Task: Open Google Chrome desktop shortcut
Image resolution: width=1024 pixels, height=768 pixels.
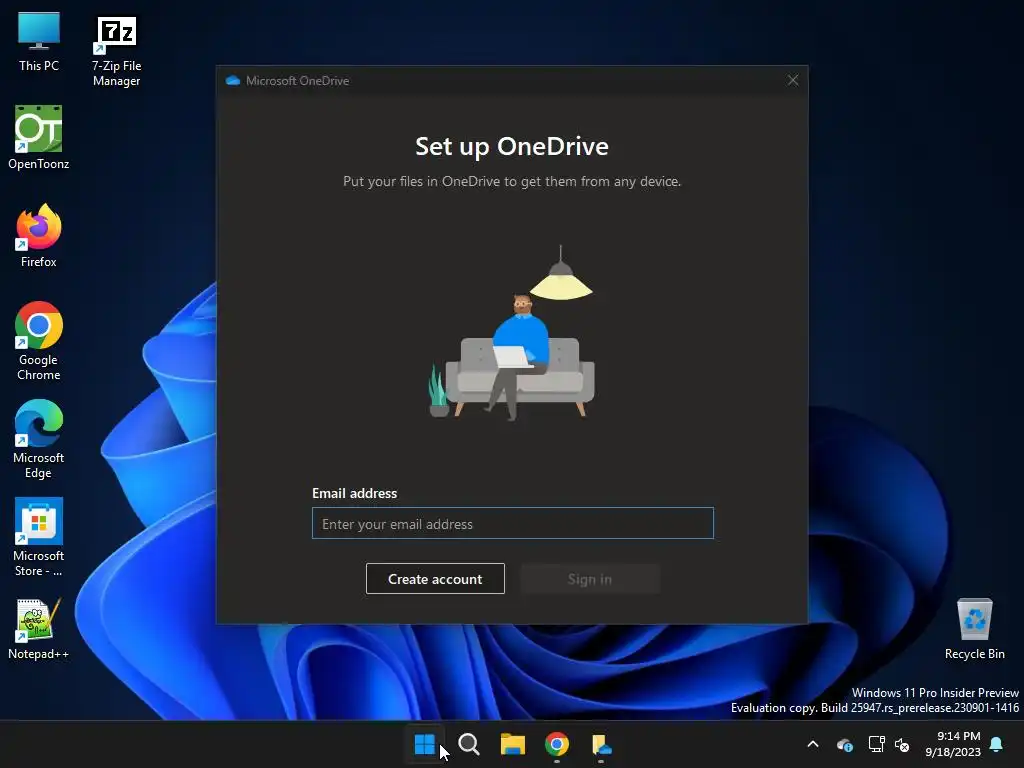Action: click(39, 340)
